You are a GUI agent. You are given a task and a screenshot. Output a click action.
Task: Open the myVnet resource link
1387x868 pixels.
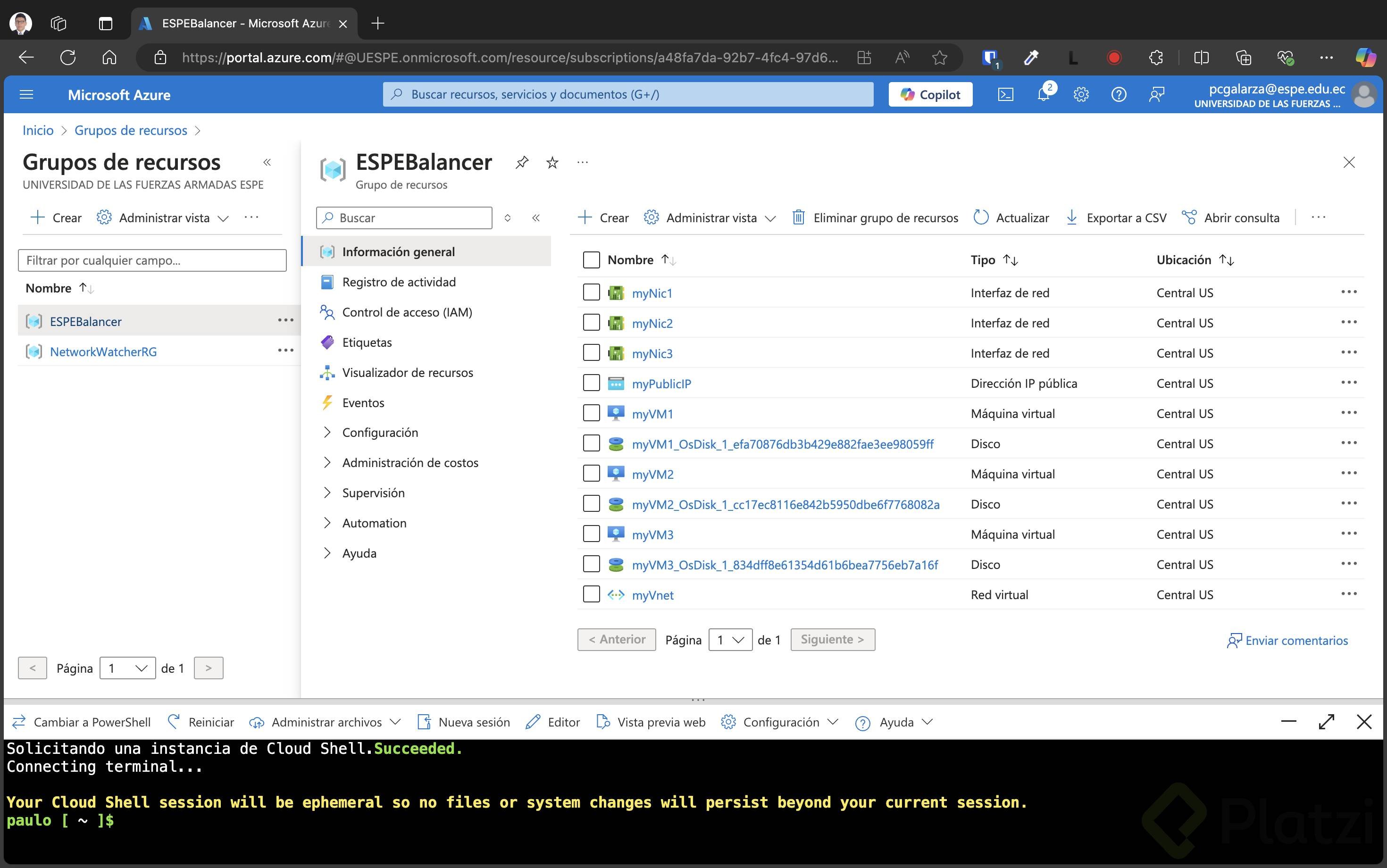point(653,595)
